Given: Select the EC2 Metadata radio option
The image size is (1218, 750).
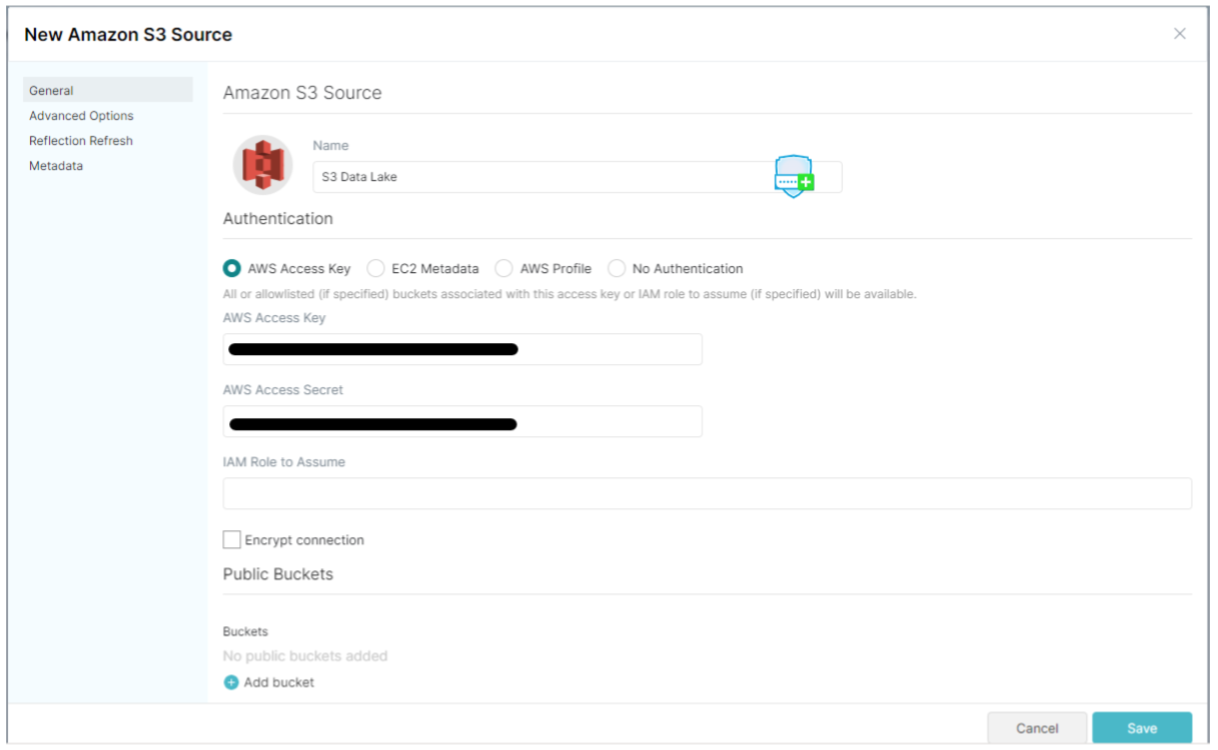Looking at the screenshot, I should click(x=376, y=268).
